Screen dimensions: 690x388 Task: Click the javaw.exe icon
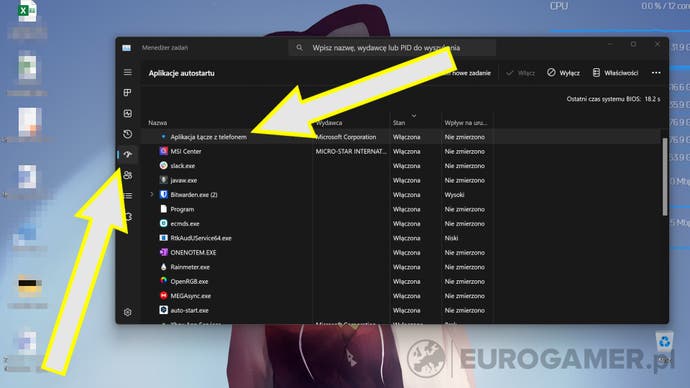(x=163, y=180)
